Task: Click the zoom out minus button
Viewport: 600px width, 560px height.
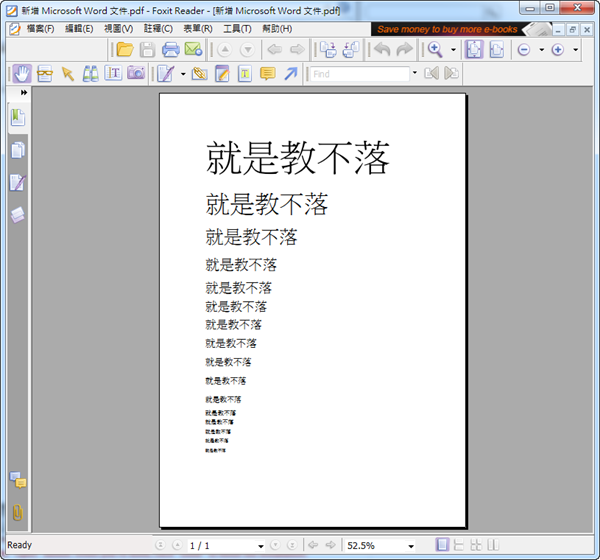Action: pos(523,49)
